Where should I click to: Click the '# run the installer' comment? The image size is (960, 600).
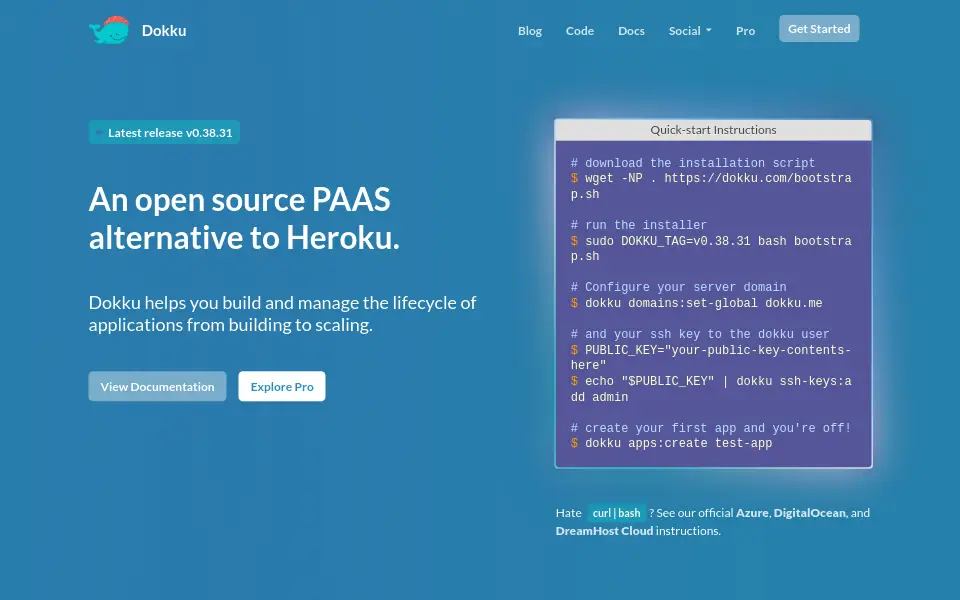tap(639, 225)
